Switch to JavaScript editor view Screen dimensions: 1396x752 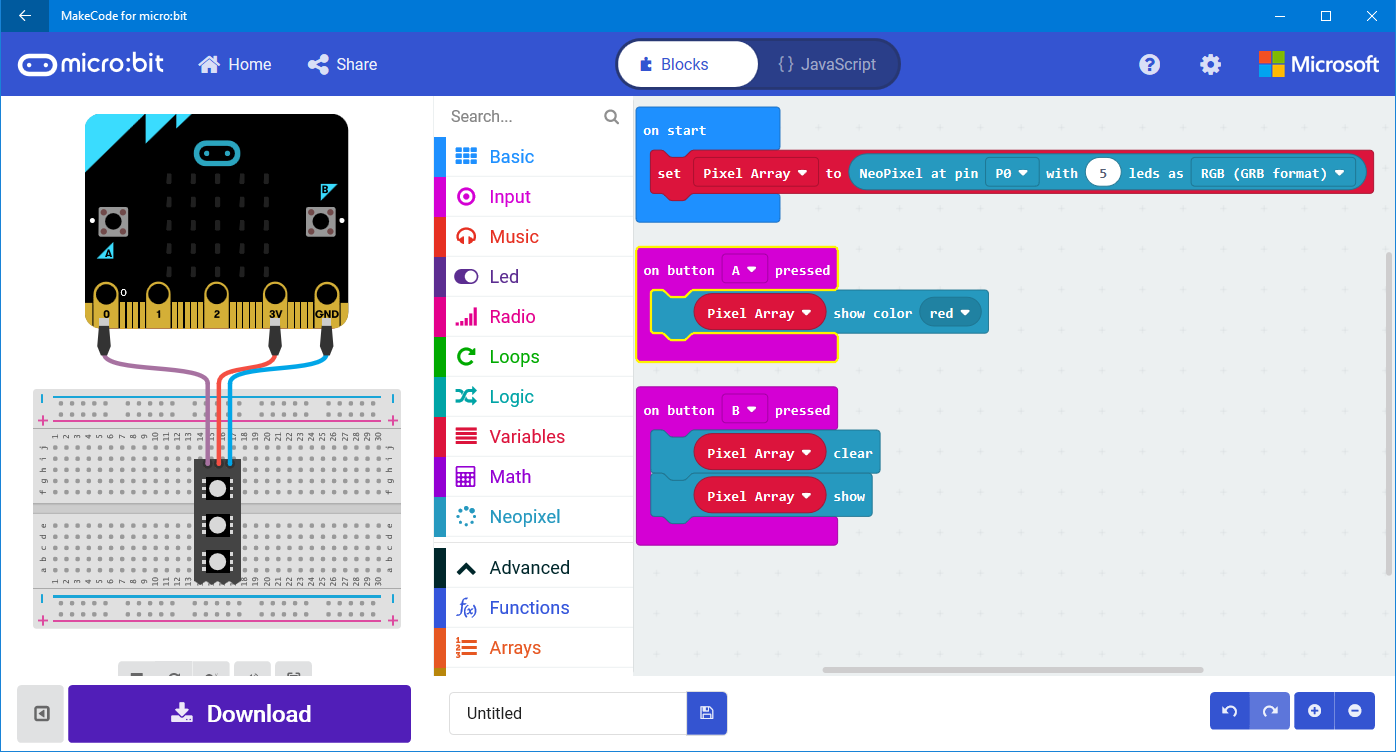(x=827, y=64)
